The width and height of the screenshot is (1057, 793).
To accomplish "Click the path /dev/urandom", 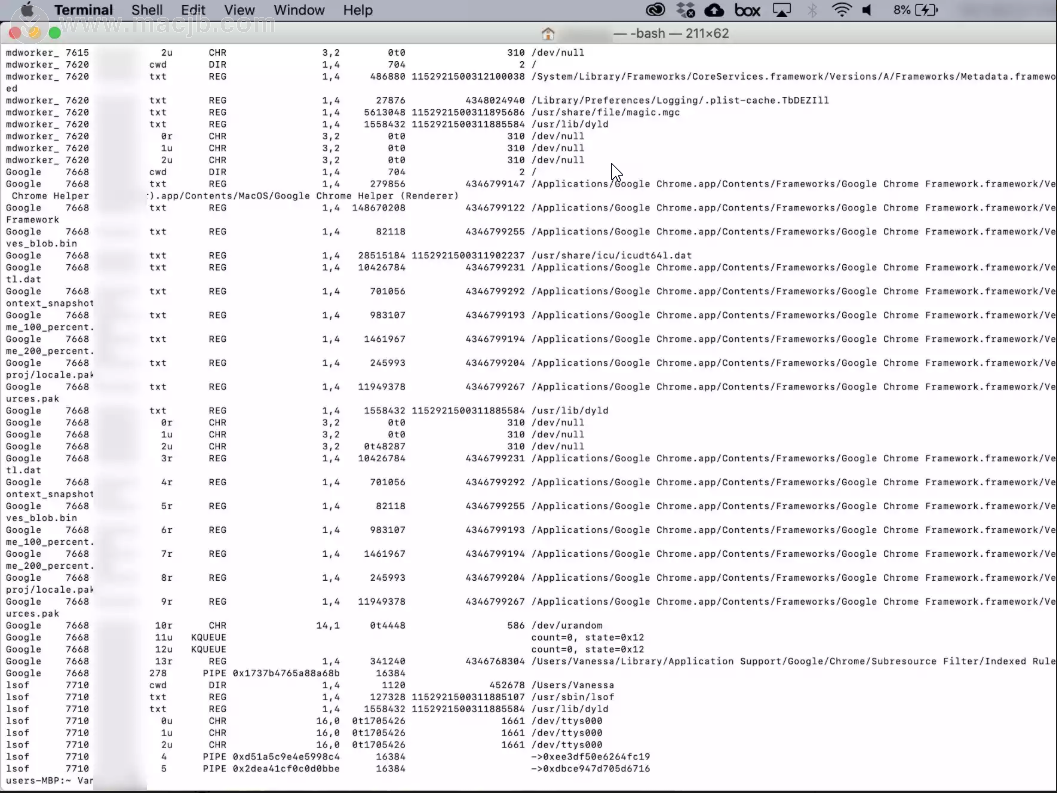I will point(567,626).
